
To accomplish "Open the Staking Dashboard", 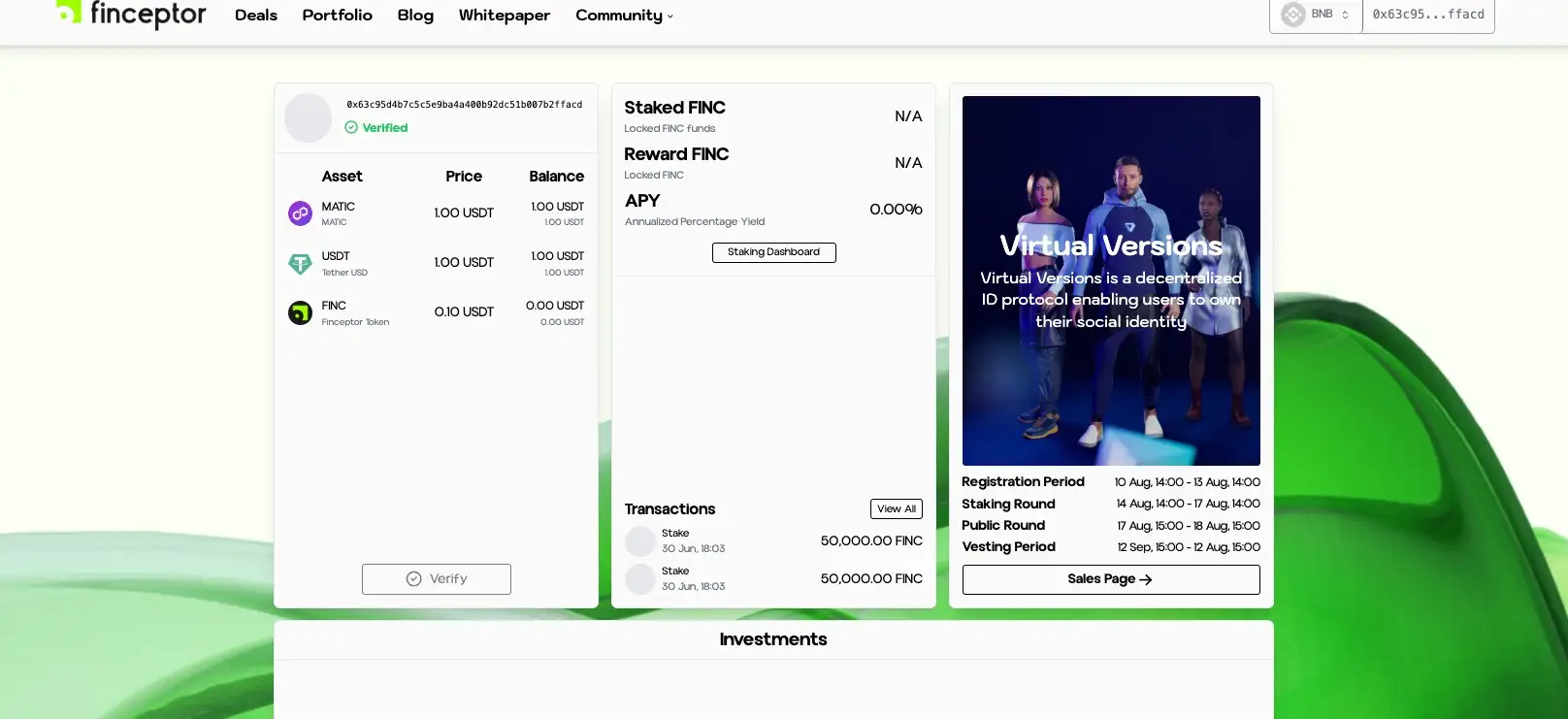I will 773,252.
